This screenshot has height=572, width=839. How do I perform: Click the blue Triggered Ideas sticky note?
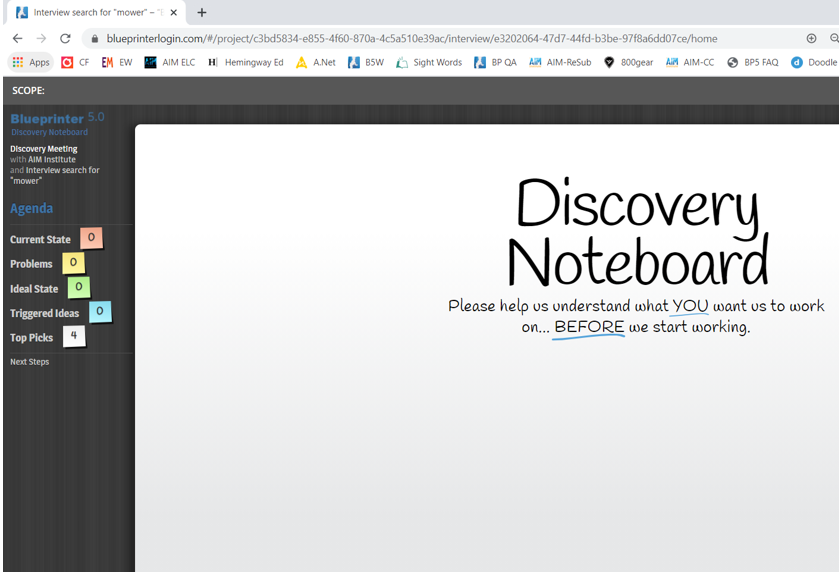point(100,311)
